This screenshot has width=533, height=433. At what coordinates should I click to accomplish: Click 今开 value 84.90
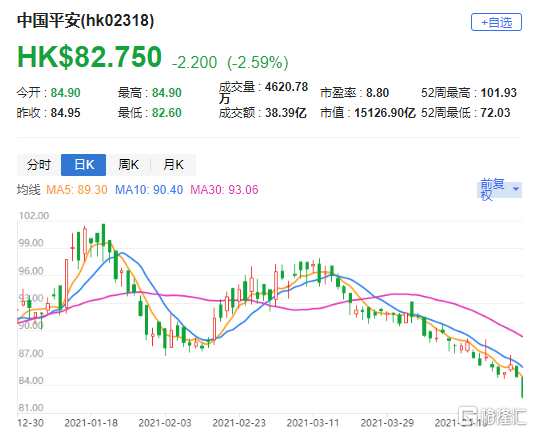pos(66,93)
